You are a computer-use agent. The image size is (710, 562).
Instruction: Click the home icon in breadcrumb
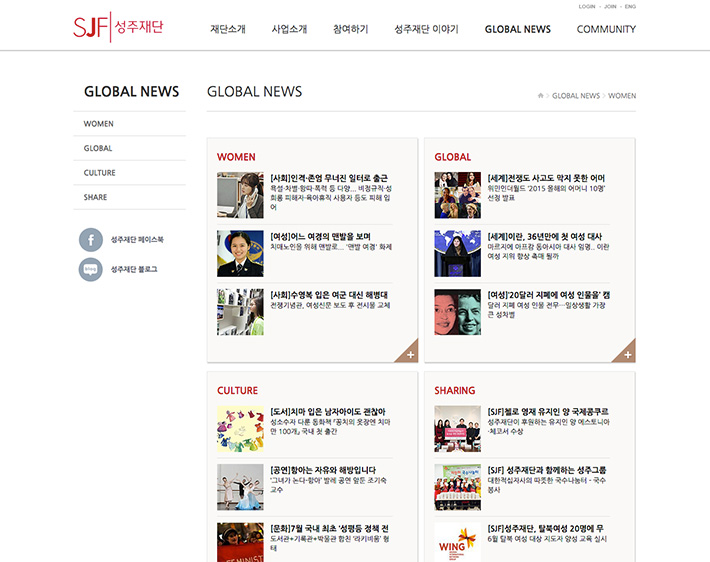[541, 96]
